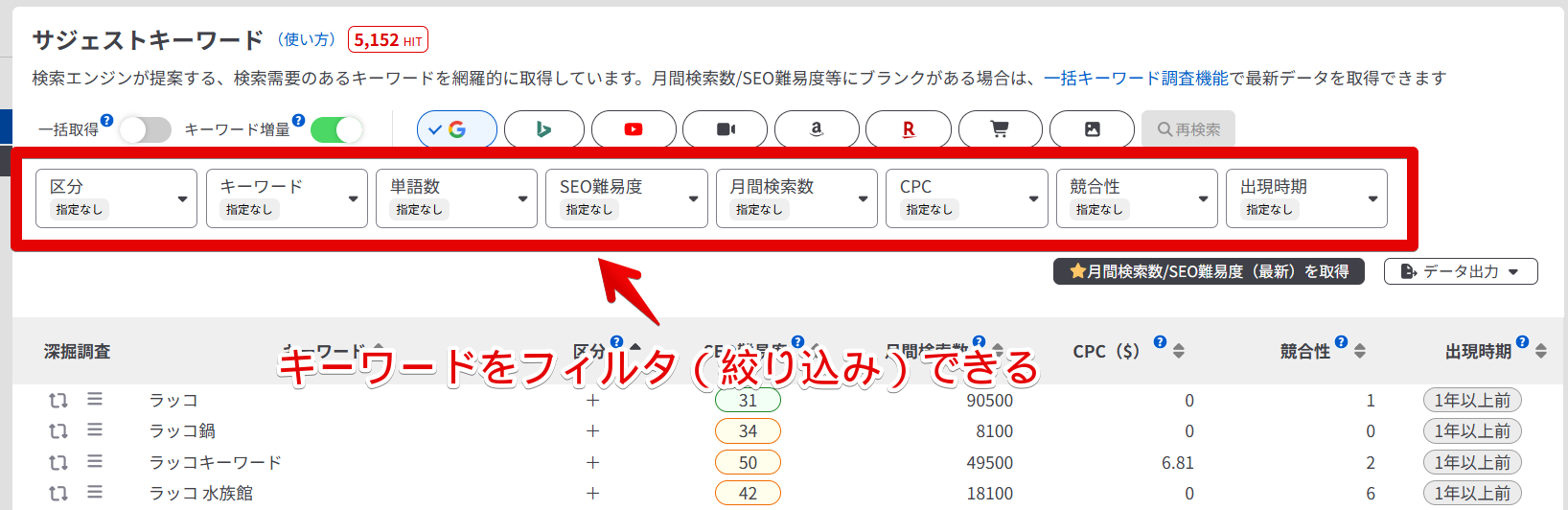Turn off the キーワード増量 toggle
Screen dimensions: 1568x510
click(336, 129)
